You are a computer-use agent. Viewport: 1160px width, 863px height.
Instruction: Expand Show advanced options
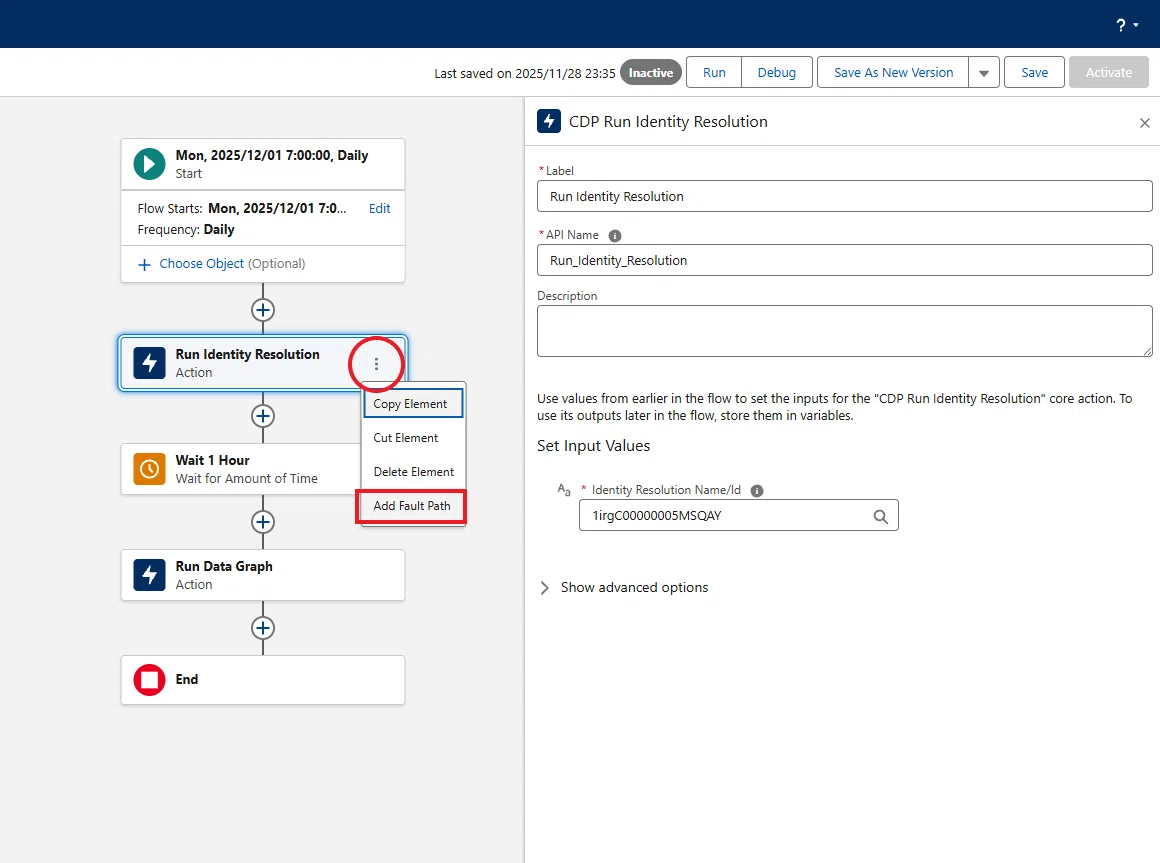[623, 587]
